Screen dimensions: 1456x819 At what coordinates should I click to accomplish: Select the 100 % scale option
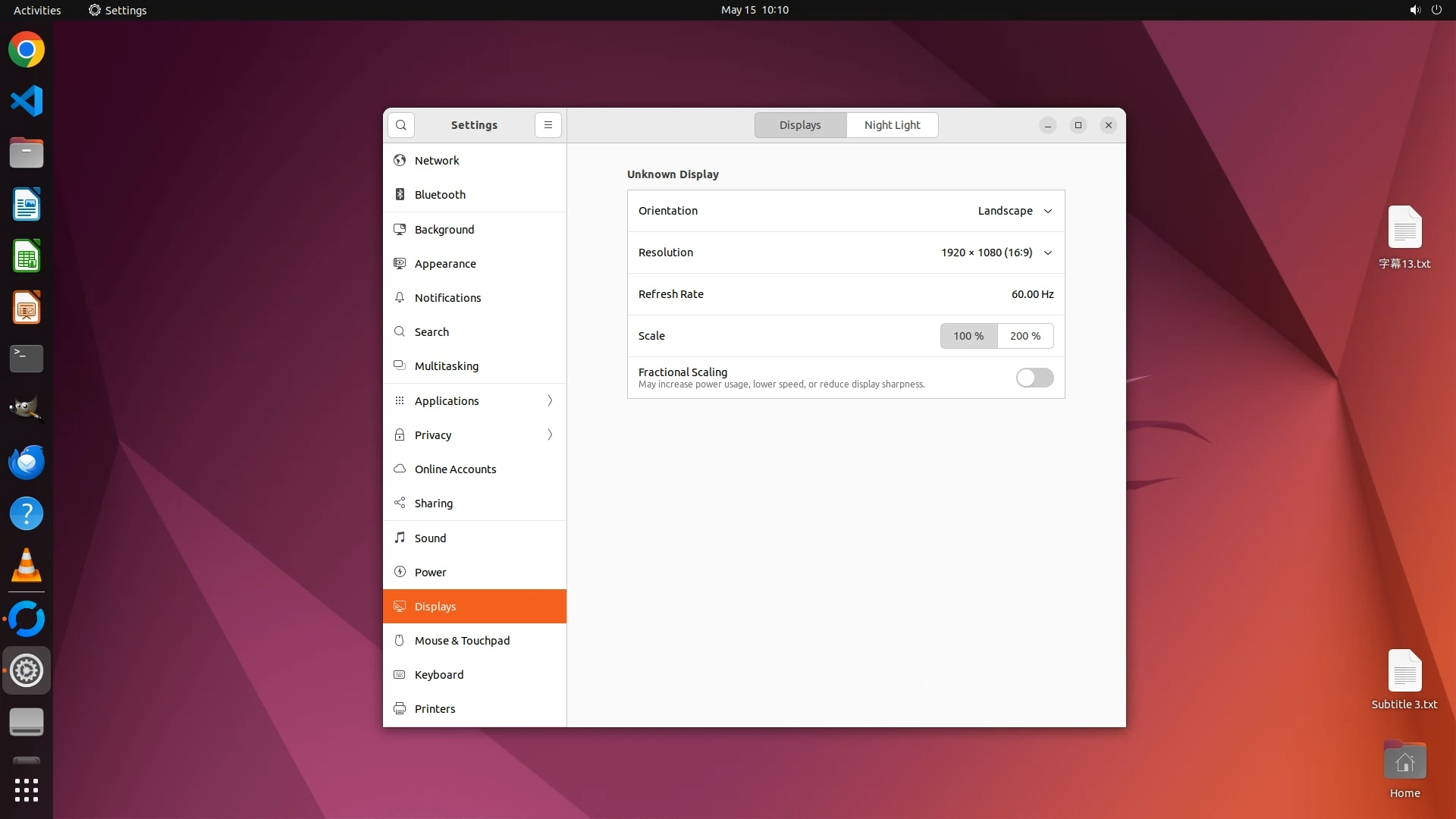click(x=968, y=336)
